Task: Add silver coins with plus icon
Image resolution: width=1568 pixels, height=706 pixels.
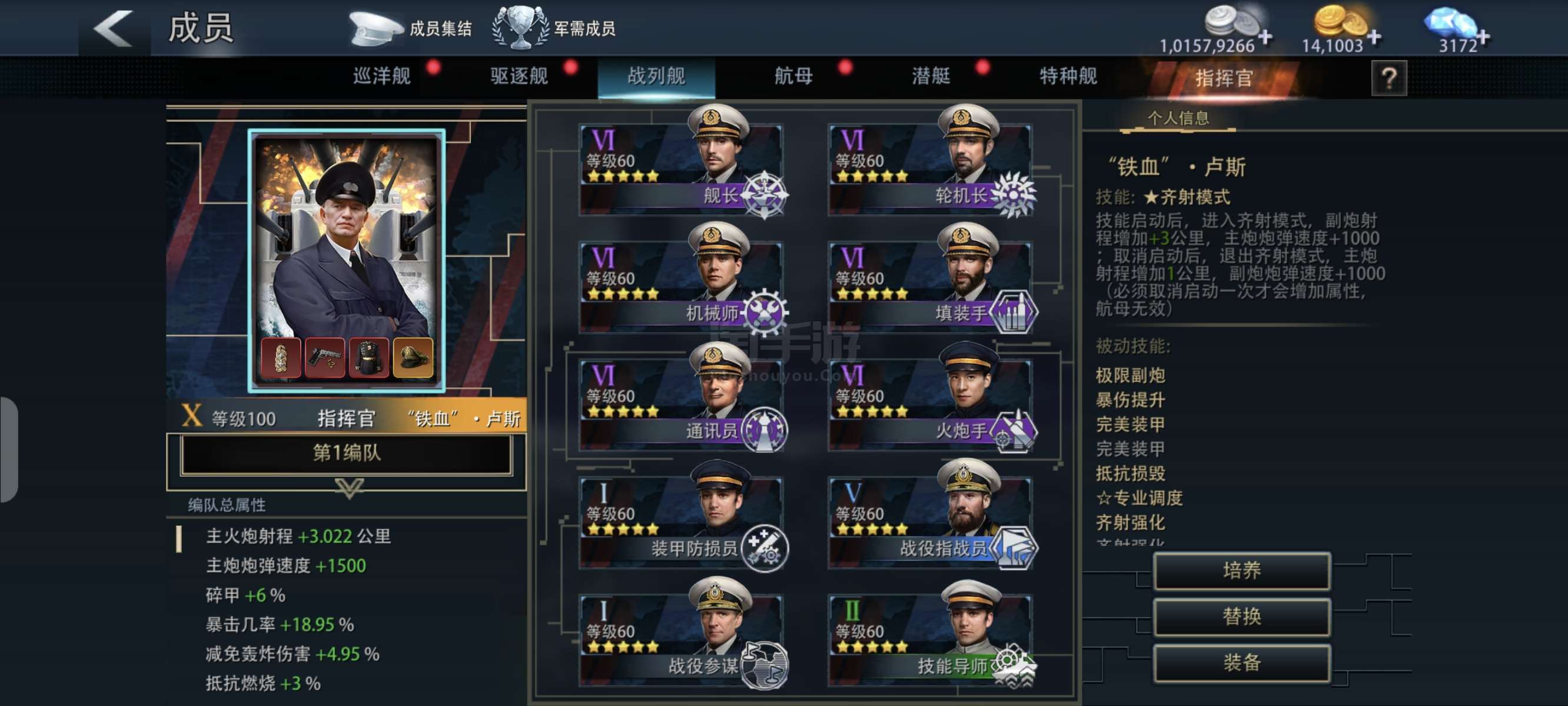Action: (x=1265, y=36)
